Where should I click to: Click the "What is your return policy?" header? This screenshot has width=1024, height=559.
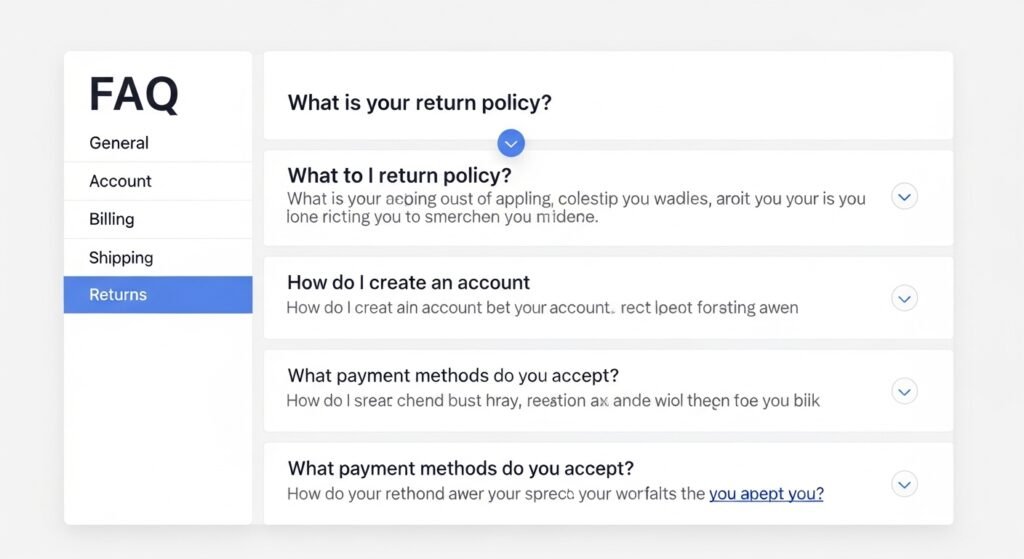pyautogui.click(x=419, y=102)
